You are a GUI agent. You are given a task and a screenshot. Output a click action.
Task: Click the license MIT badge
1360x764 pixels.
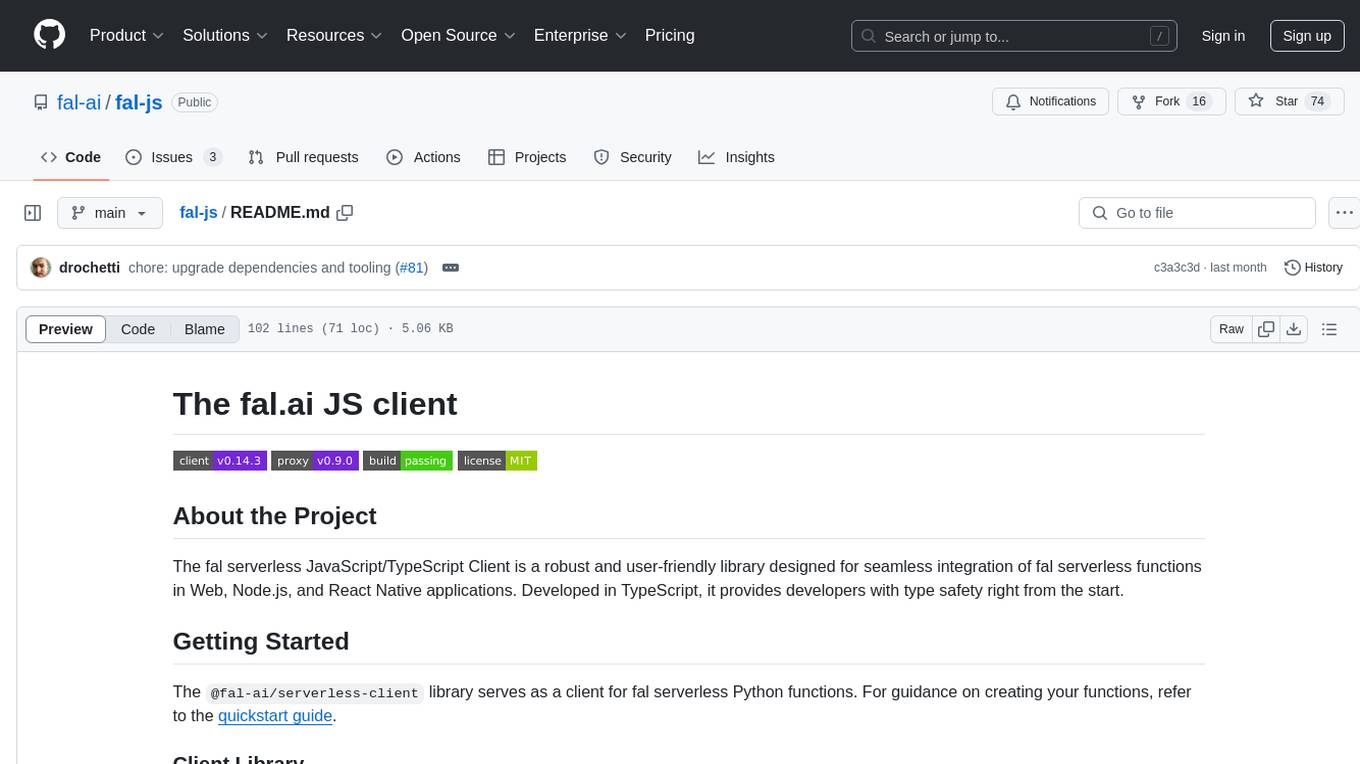[x=497, y=461]
